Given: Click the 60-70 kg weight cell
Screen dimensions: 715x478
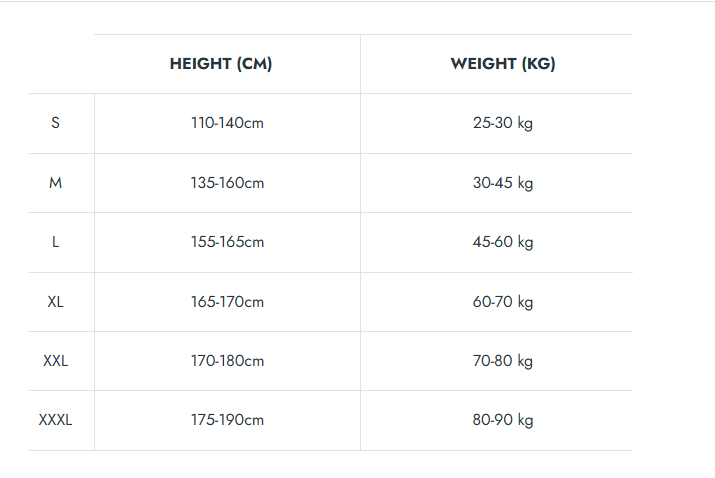Looking at the screenshot, I should 503,302.
